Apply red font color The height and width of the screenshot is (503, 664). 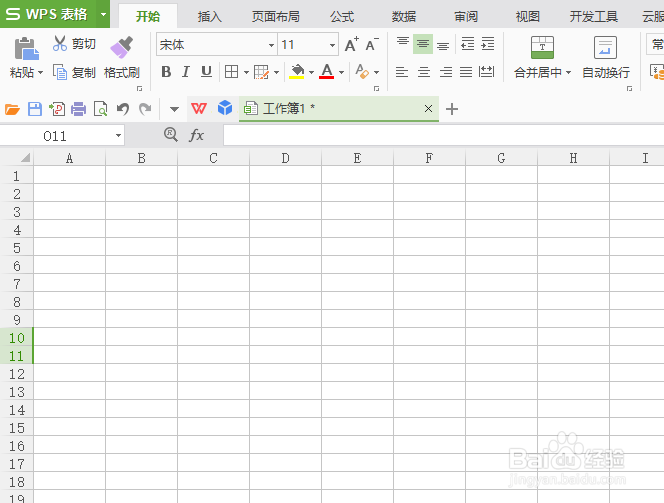pos(326,72)
